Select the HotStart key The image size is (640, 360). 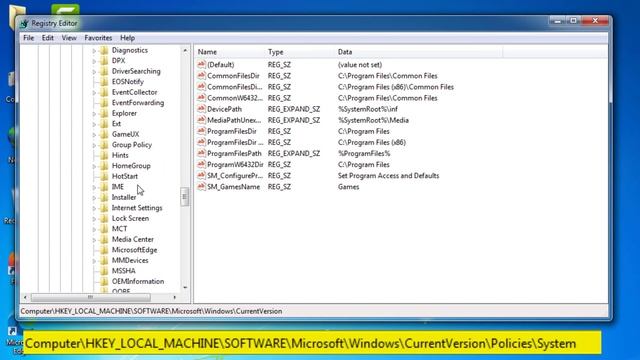pyautogui.click(x=125, y=176)
